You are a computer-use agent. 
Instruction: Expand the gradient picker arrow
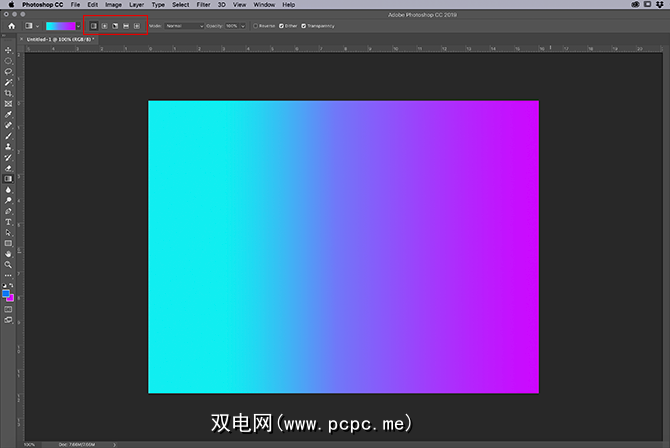pyautogui.click(x=79, y=25)
